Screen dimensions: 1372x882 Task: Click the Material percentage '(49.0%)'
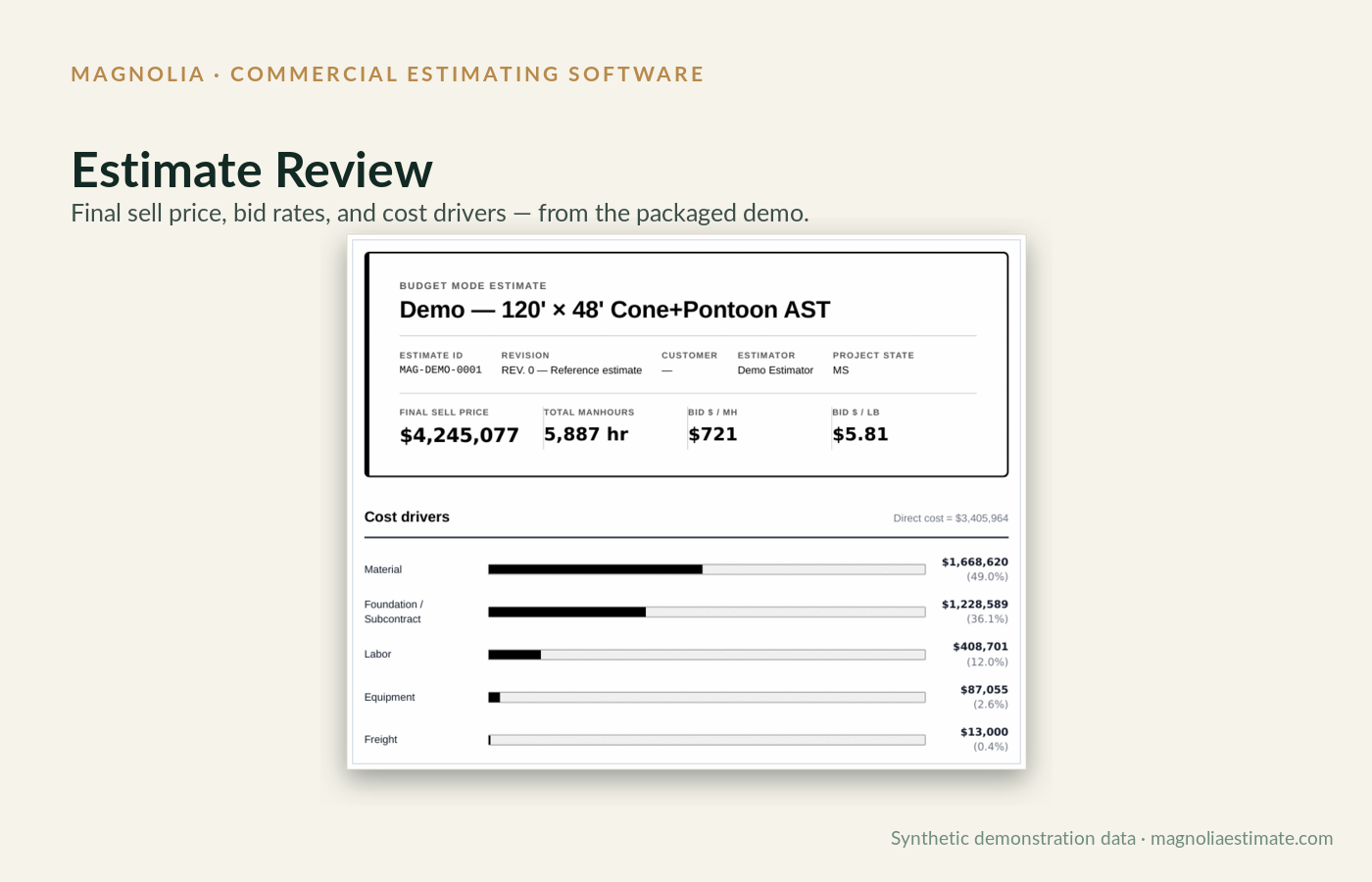point(988,577)
